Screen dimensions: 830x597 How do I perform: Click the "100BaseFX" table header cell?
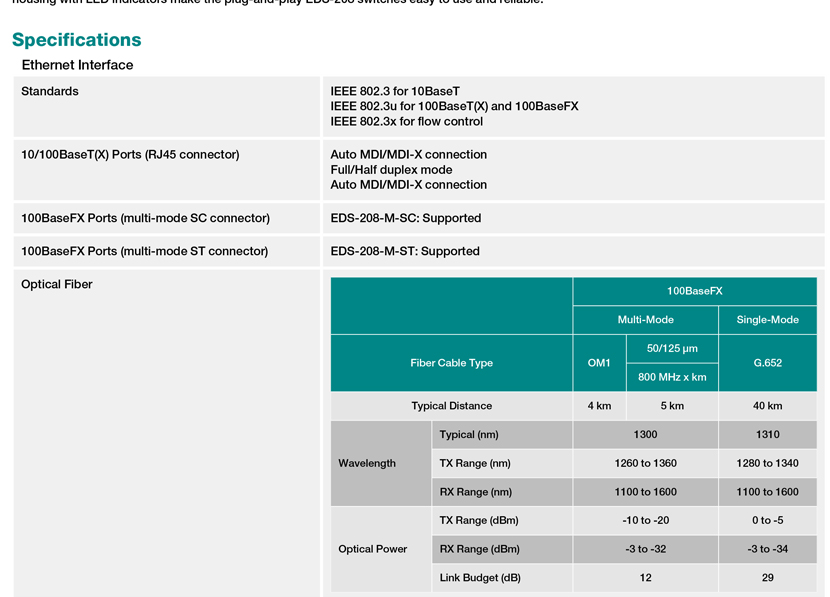pos(694,291)
